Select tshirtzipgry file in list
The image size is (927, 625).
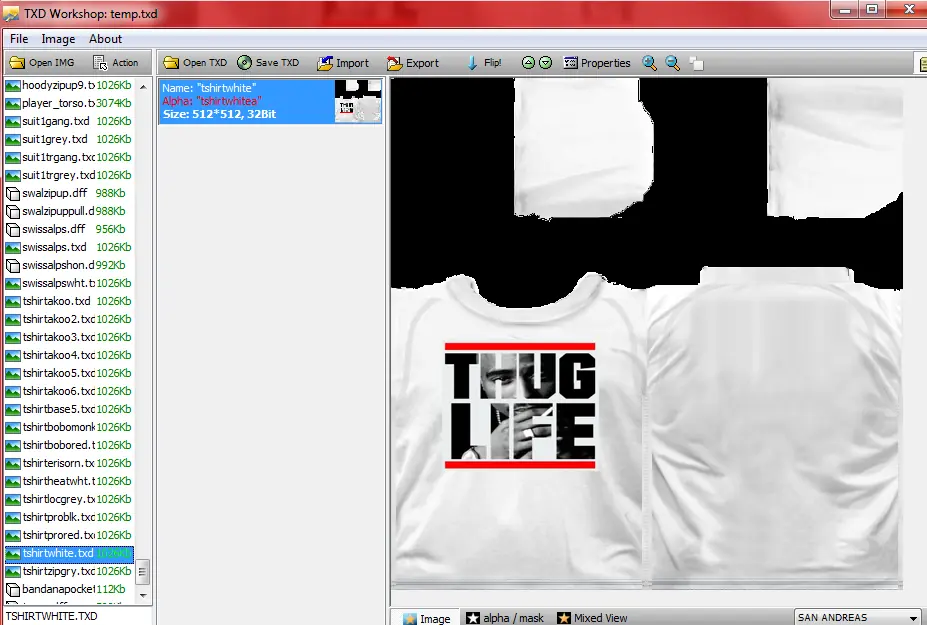click(69, 571)
